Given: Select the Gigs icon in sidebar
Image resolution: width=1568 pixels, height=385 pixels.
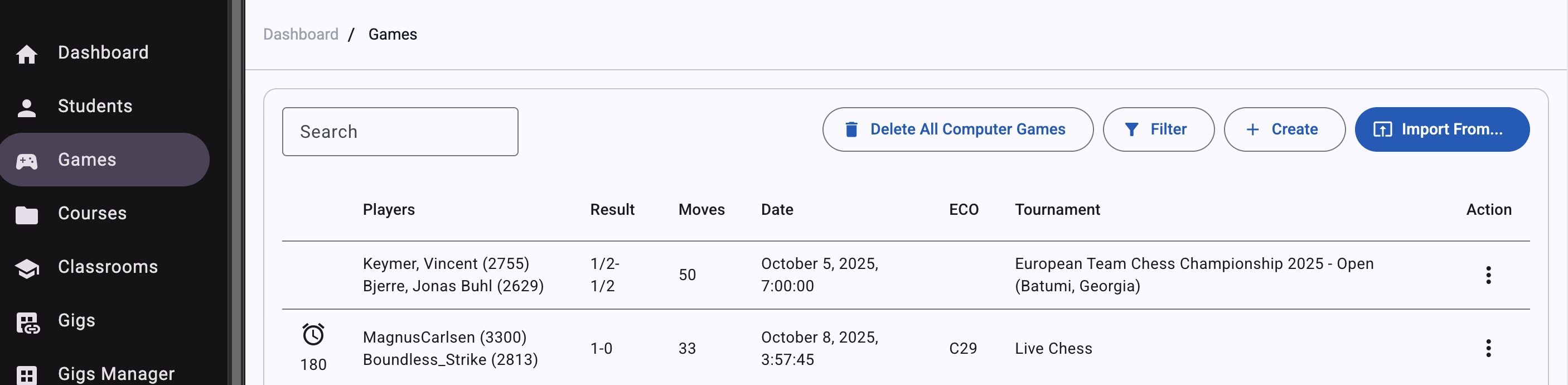Looking at the screenshot, I should (26, 321).
